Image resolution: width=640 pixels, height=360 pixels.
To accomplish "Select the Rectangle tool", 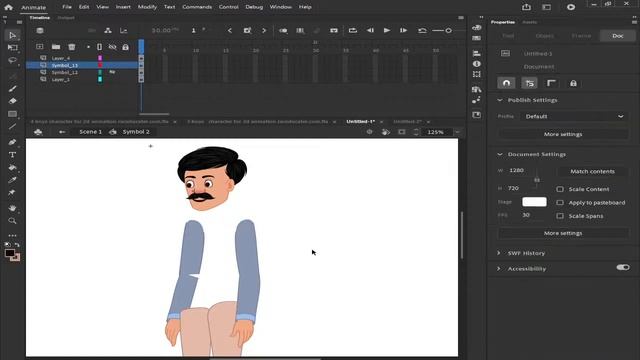I will coord(12,114).
